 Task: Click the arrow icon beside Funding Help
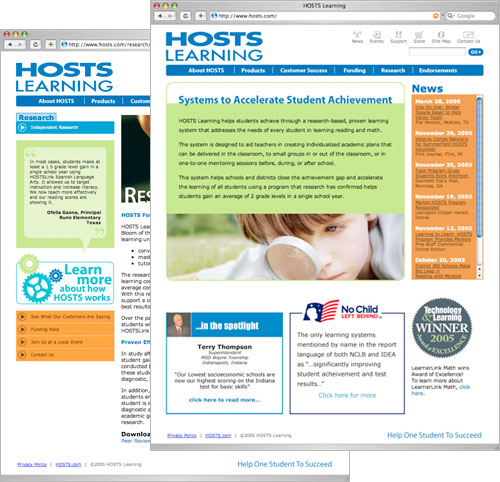(22, 329)
